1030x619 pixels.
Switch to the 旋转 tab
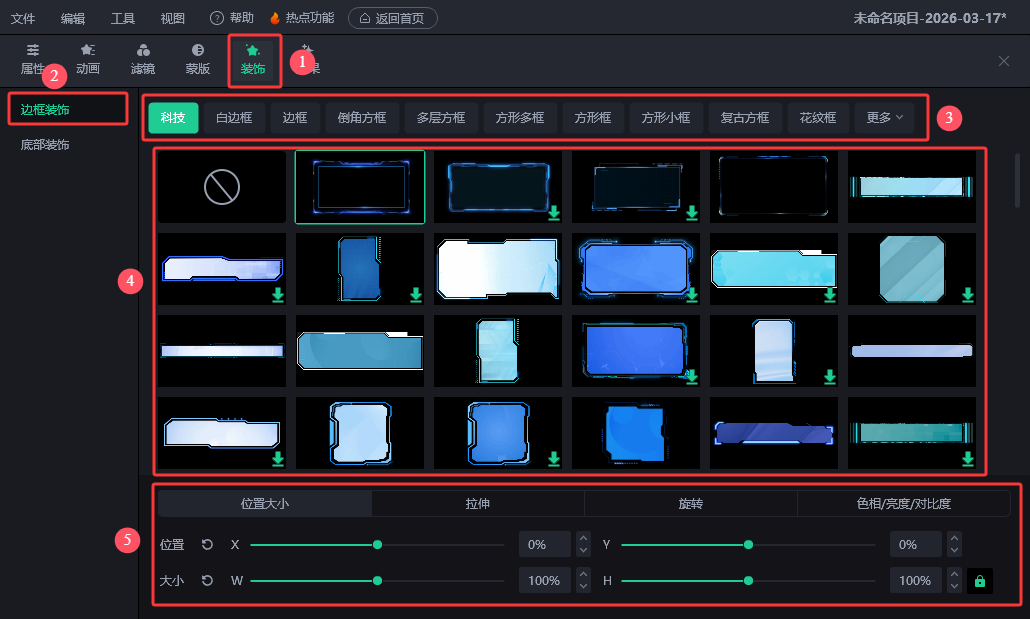coord(690,504)
